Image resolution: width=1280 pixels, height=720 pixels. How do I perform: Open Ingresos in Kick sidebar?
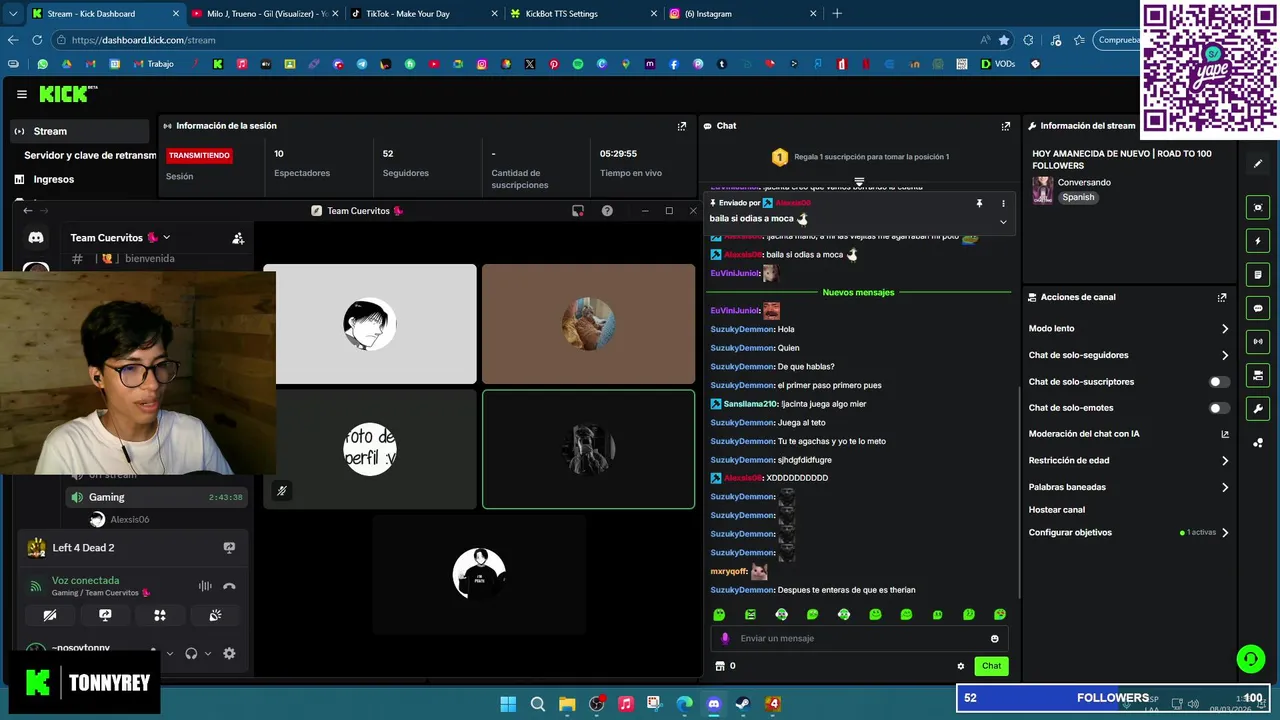[x=54, y=179]
